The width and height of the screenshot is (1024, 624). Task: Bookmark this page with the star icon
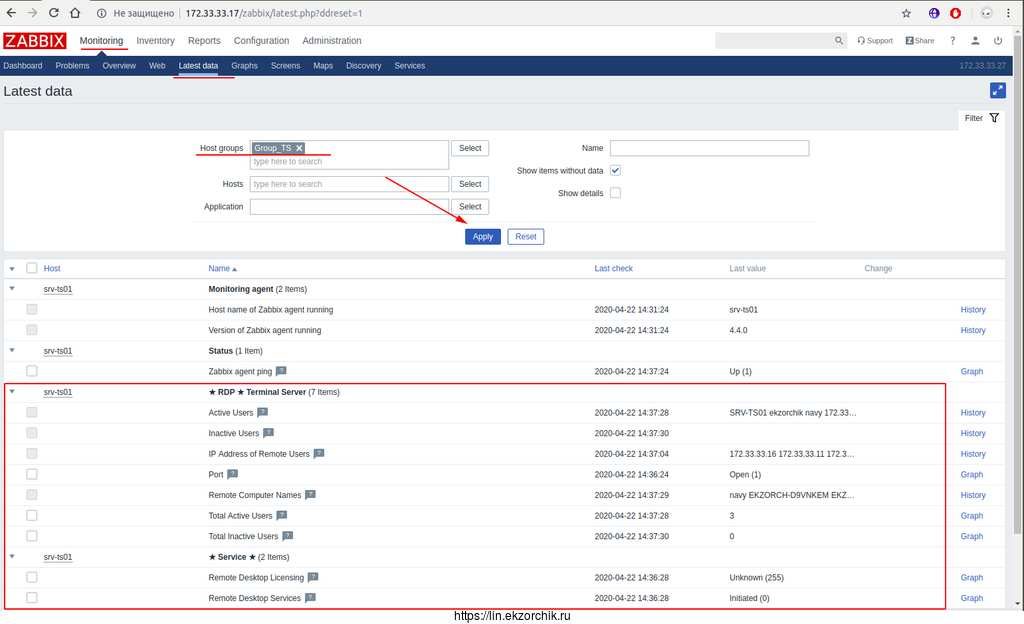[x=906, y=13]
